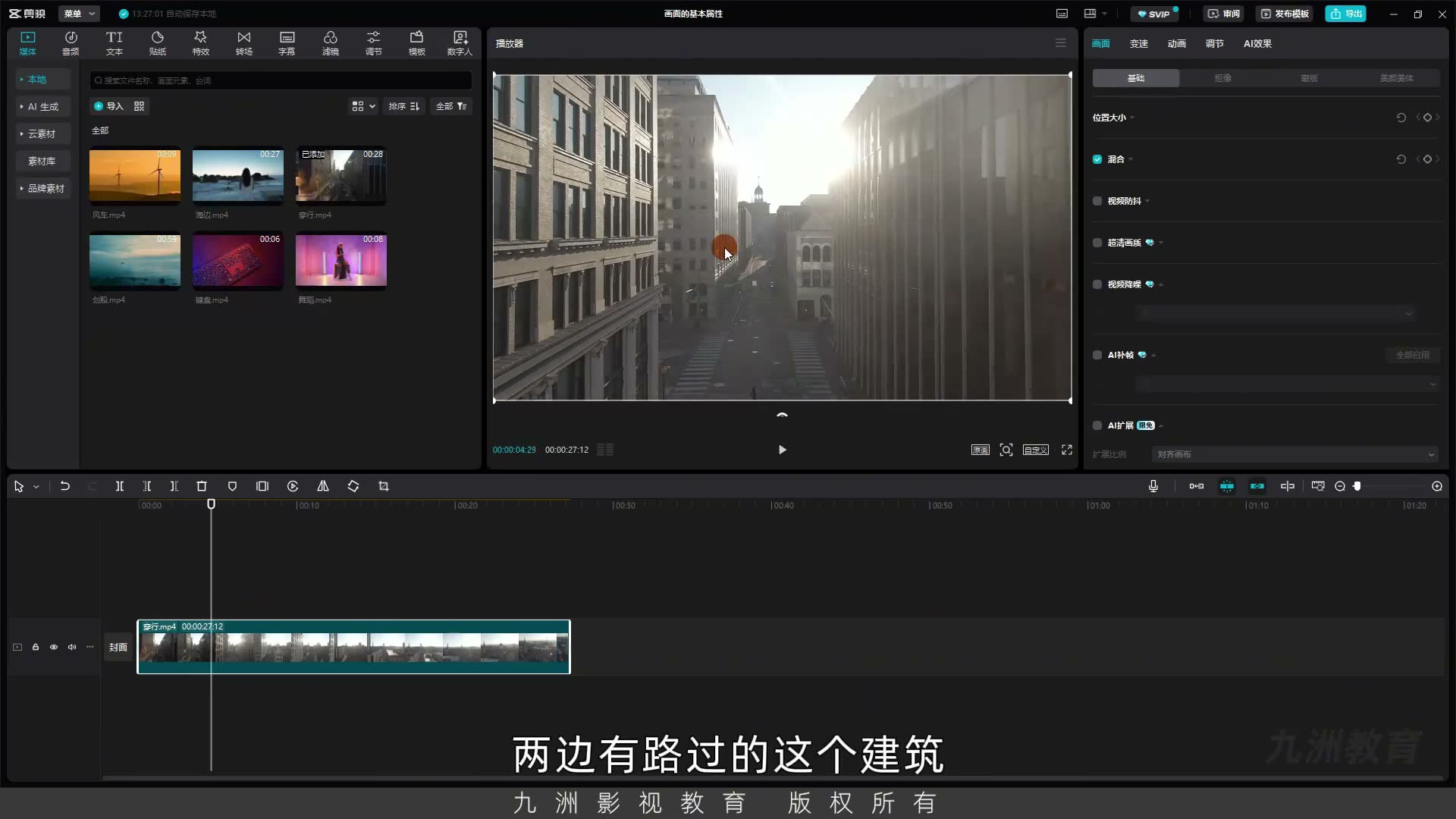The width and height of the screenshot is (1456, 819).
Task: Click the fullscreen player icon
Action: pos(1067,450)
